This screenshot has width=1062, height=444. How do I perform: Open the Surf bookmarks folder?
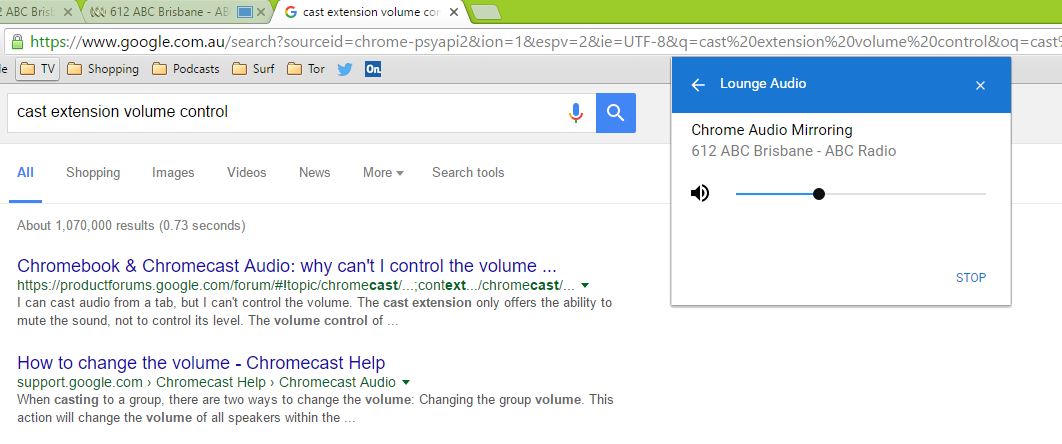pos(253,69)
